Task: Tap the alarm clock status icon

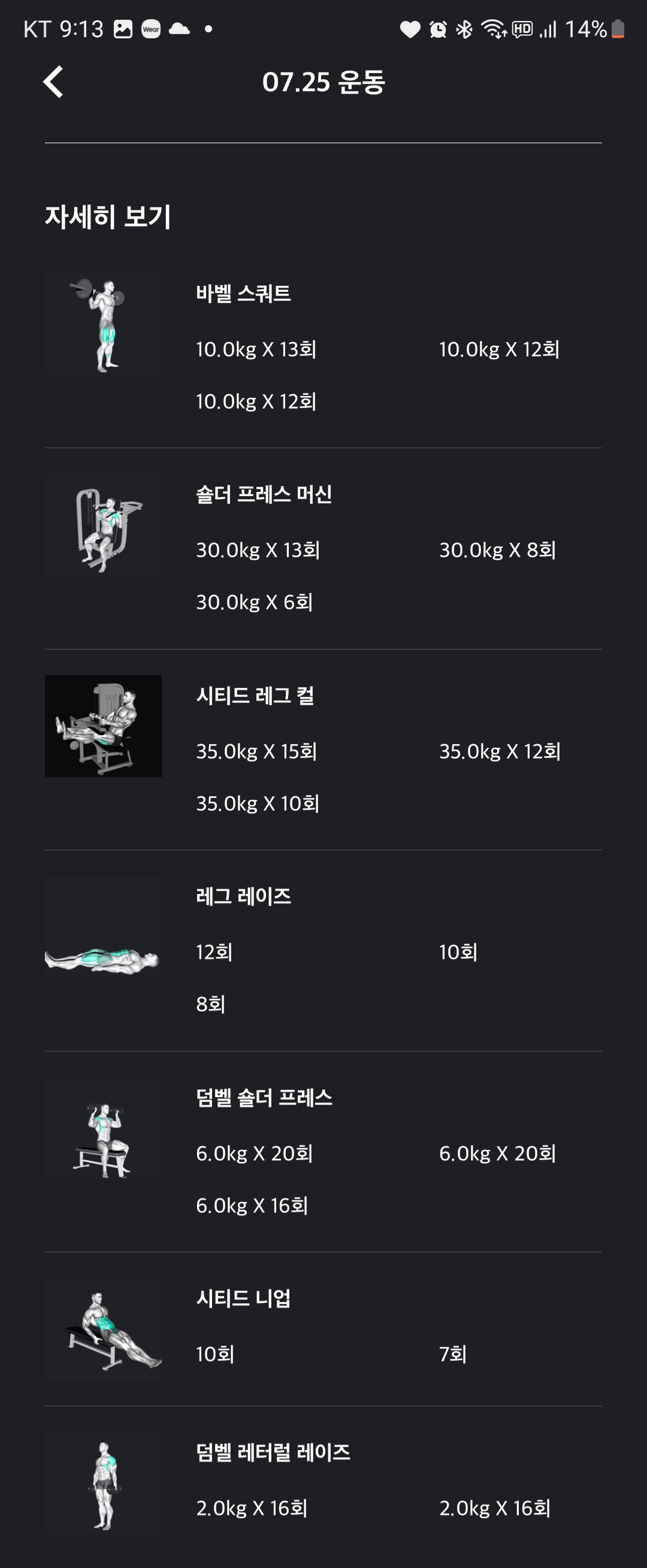Action: pyautogui.click(x=439, y=29)
